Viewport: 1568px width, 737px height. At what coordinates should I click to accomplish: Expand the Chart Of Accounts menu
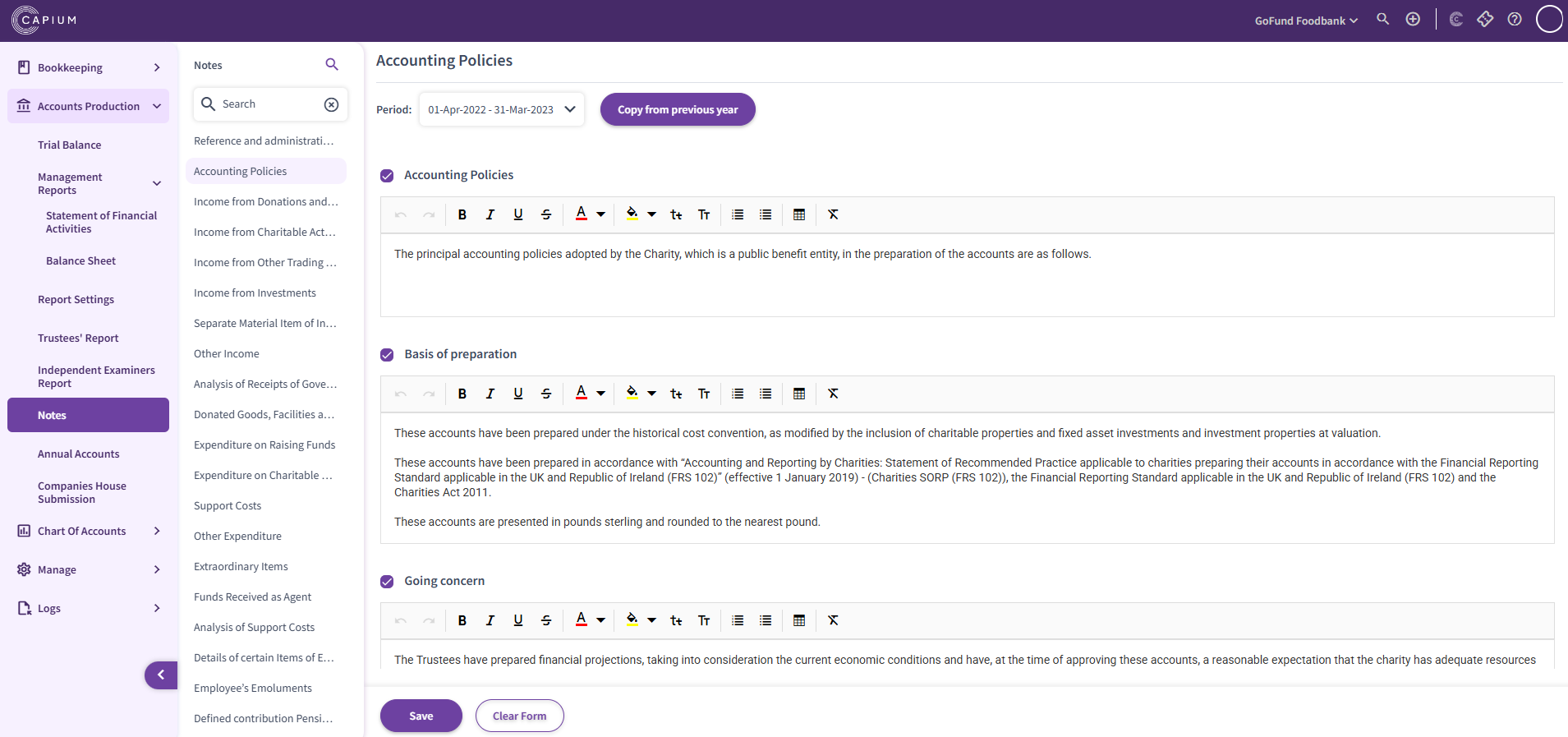(x=89, y=531)
